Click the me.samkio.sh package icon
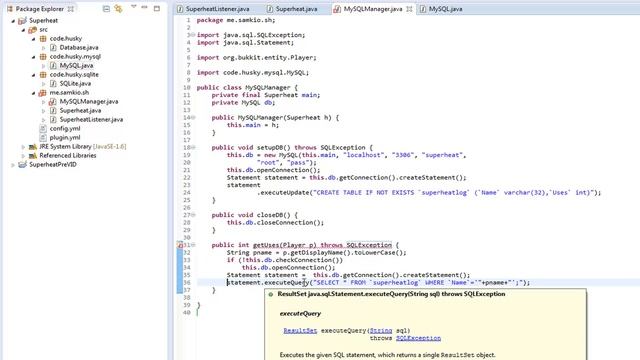 tap(42, 93)
